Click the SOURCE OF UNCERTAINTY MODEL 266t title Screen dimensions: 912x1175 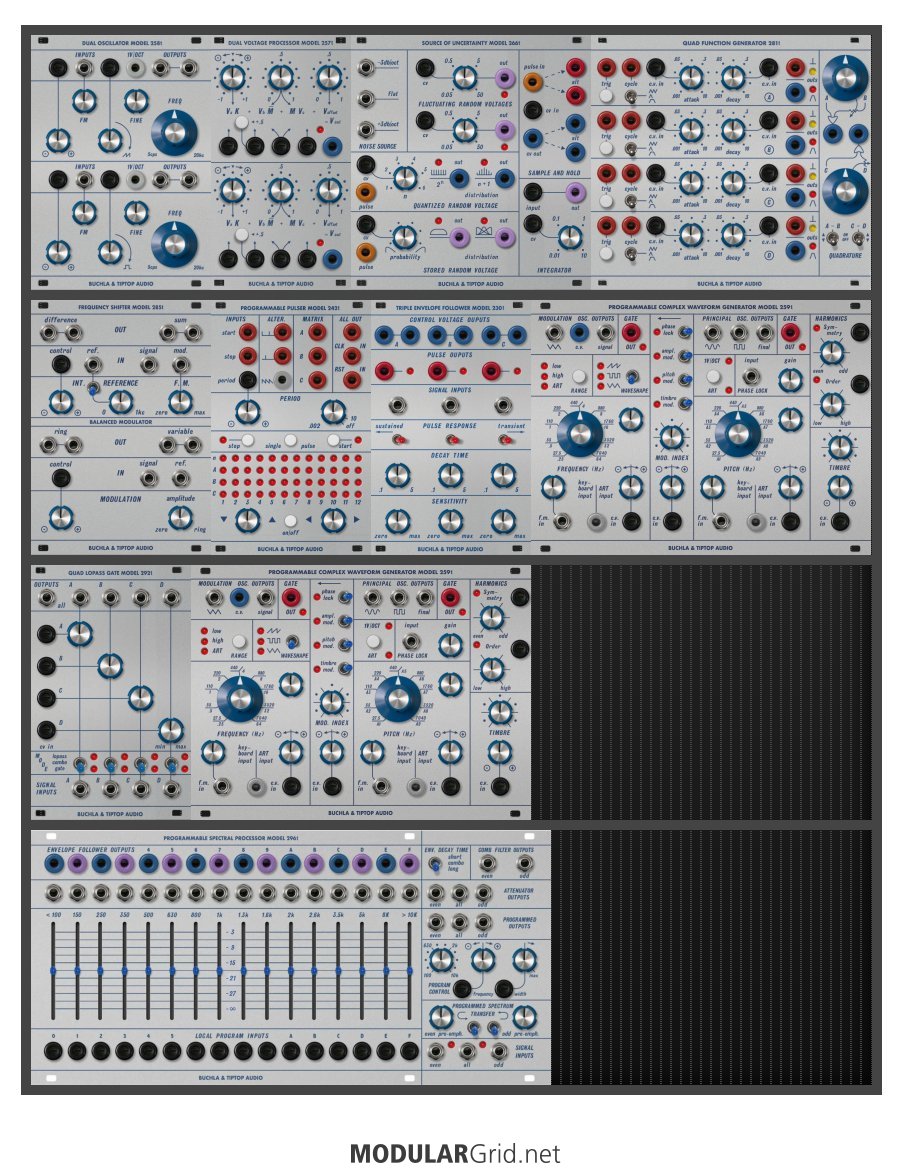(x=471, y=43)
